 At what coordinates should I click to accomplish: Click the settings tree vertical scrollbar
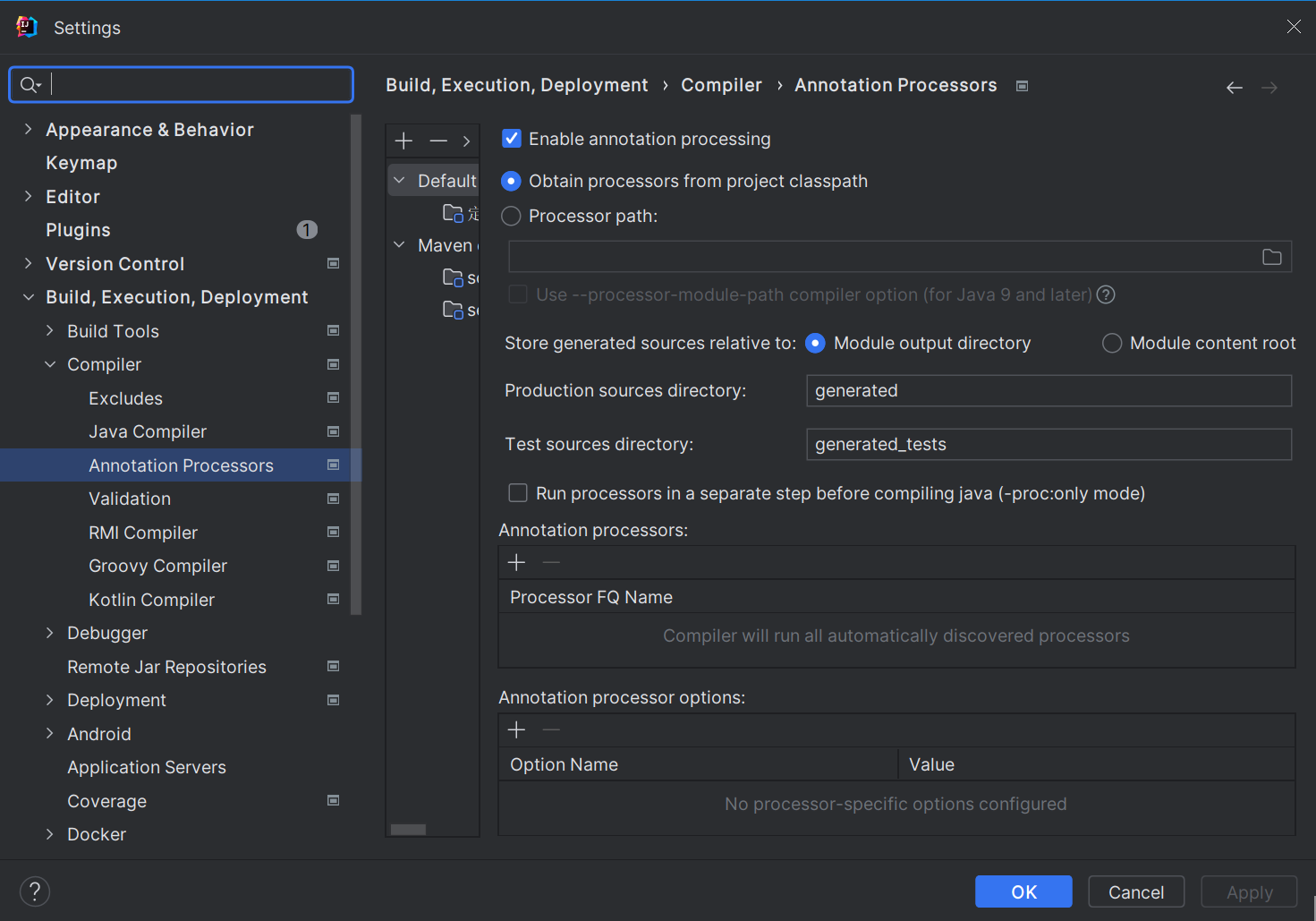click(x=356, y=364)
